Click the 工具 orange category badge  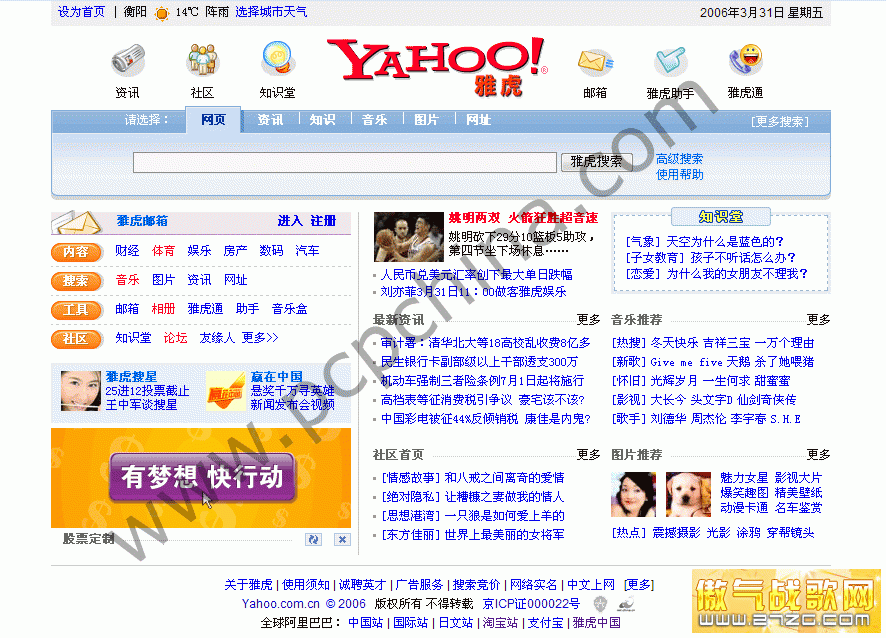[x=76, y=310]
